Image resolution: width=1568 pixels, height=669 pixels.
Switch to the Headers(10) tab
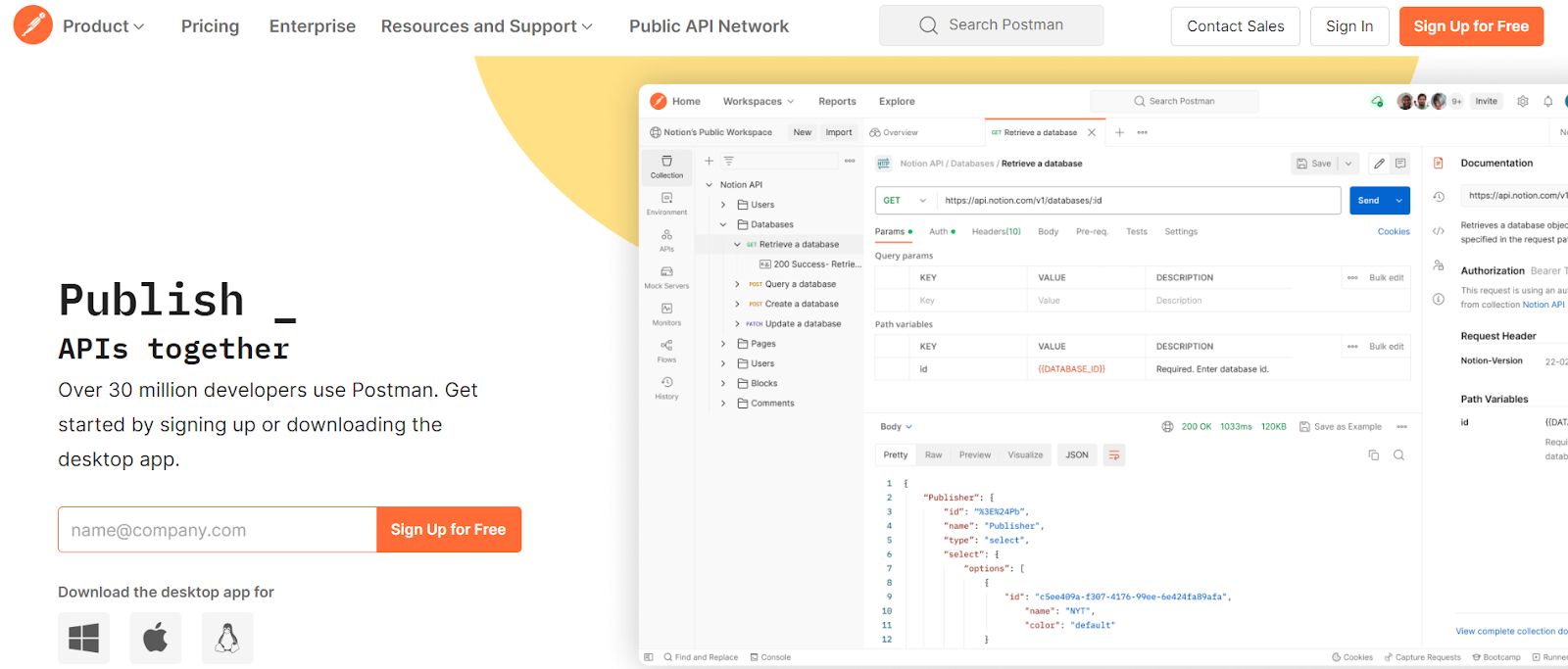point(996,231)
